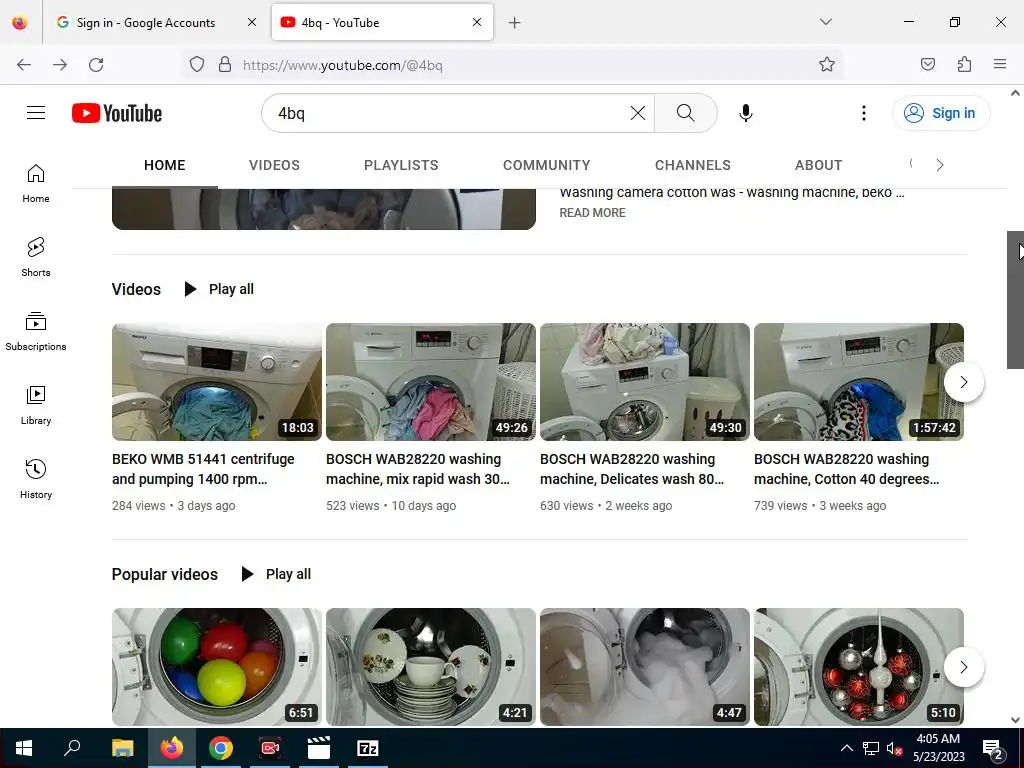Click the browser forward arrow

(60, 65)
